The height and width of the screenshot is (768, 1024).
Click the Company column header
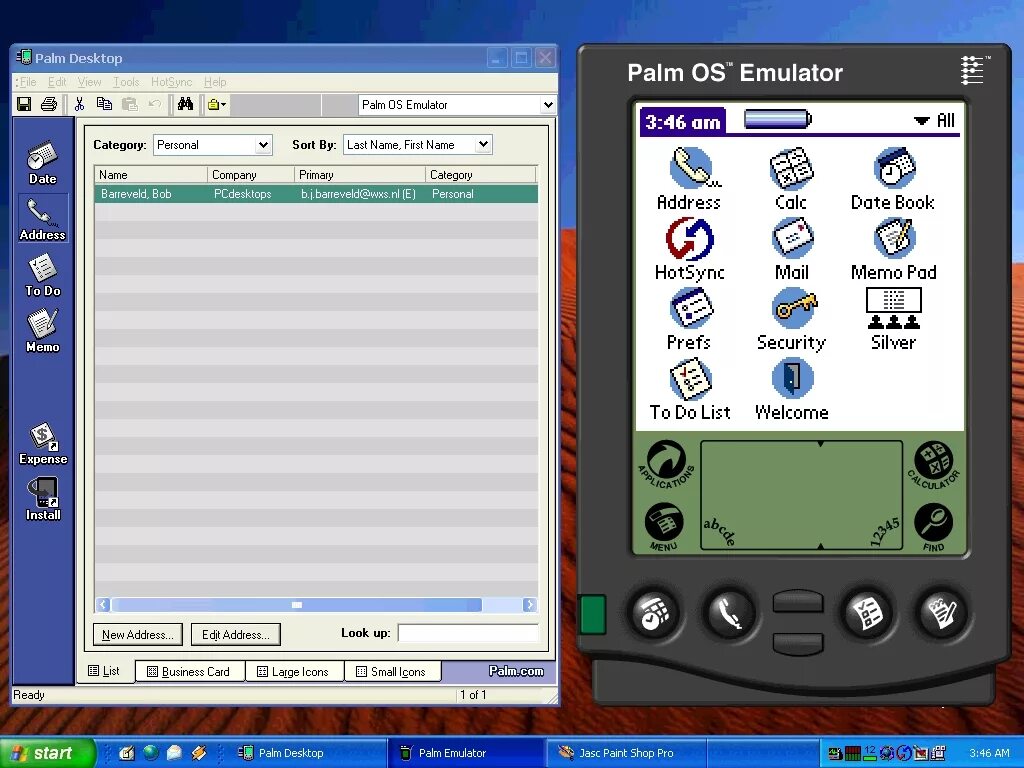pos(251,175)
